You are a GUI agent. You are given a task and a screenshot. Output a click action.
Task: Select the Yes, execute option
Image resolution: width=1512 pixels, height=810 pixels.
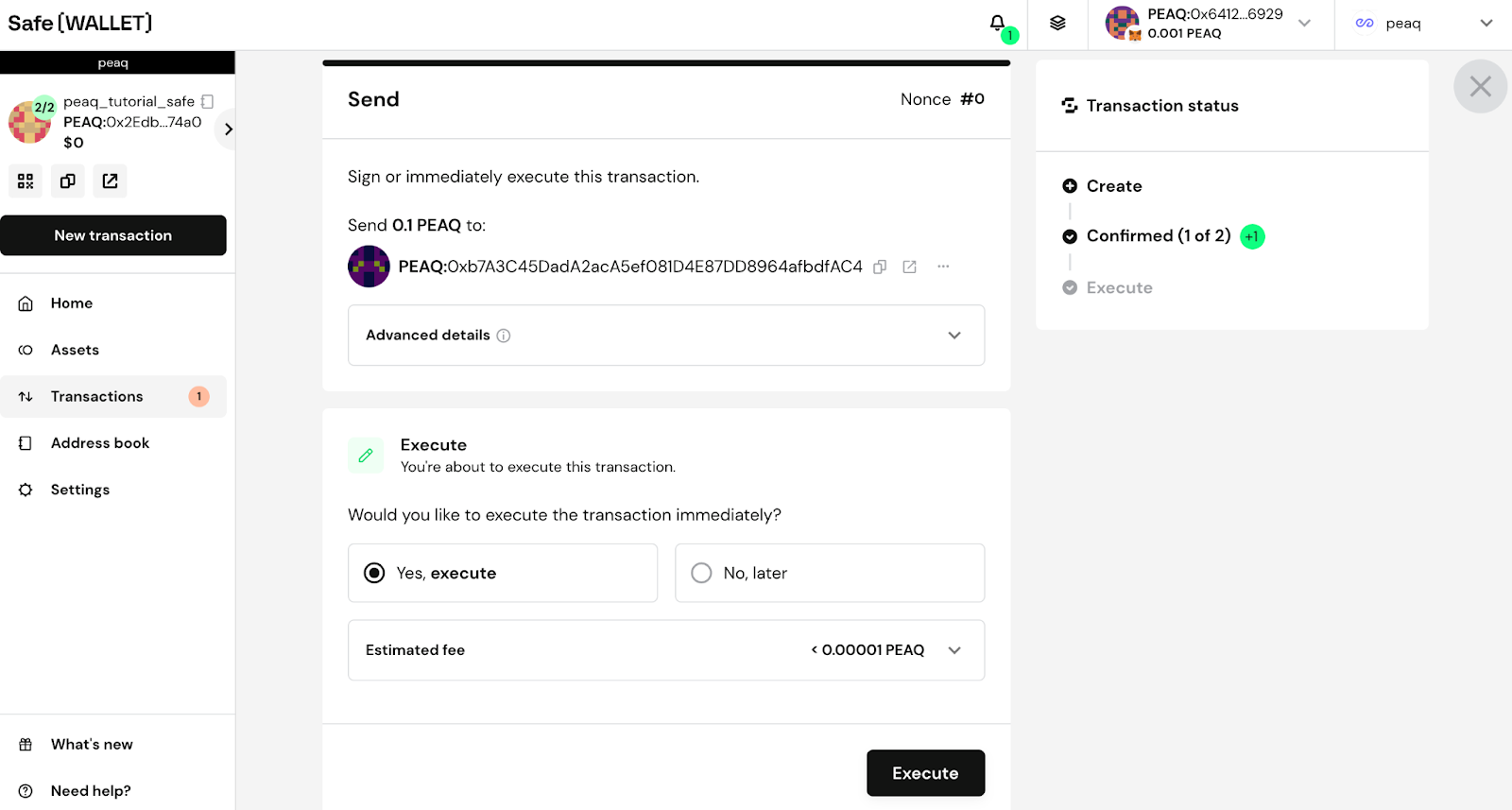coord(374,573)
